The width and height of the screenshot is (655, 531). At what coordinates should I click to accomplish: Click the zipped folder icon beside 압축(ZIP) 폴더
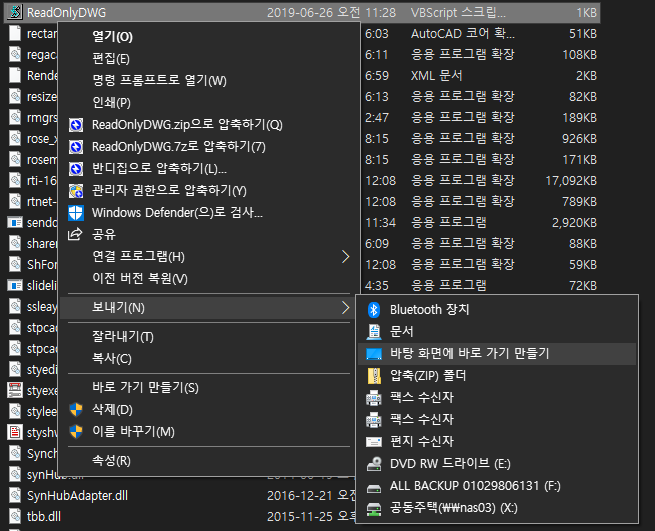374,376
